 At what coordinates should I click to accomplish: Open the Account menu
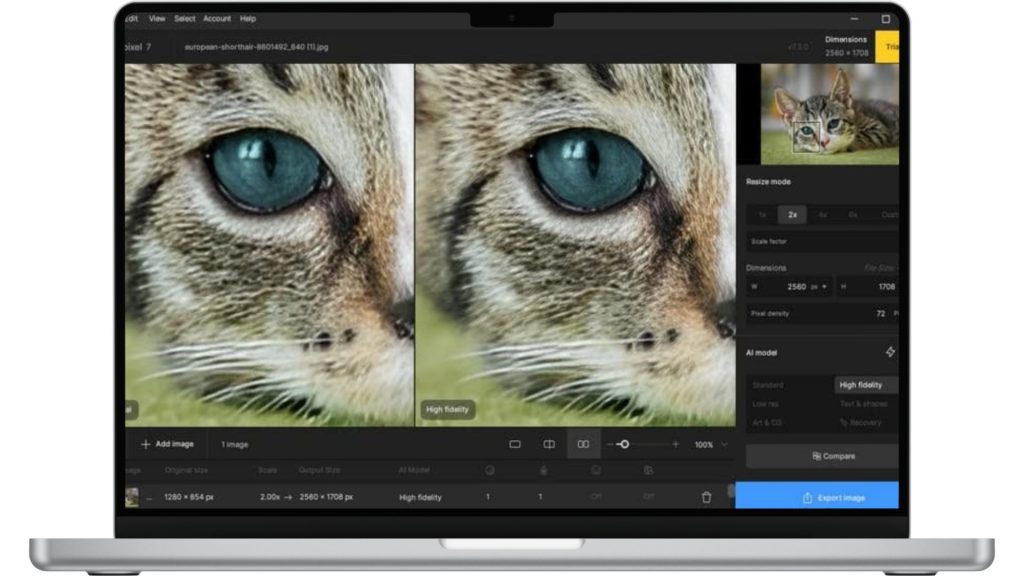click(x=216, y=18)
